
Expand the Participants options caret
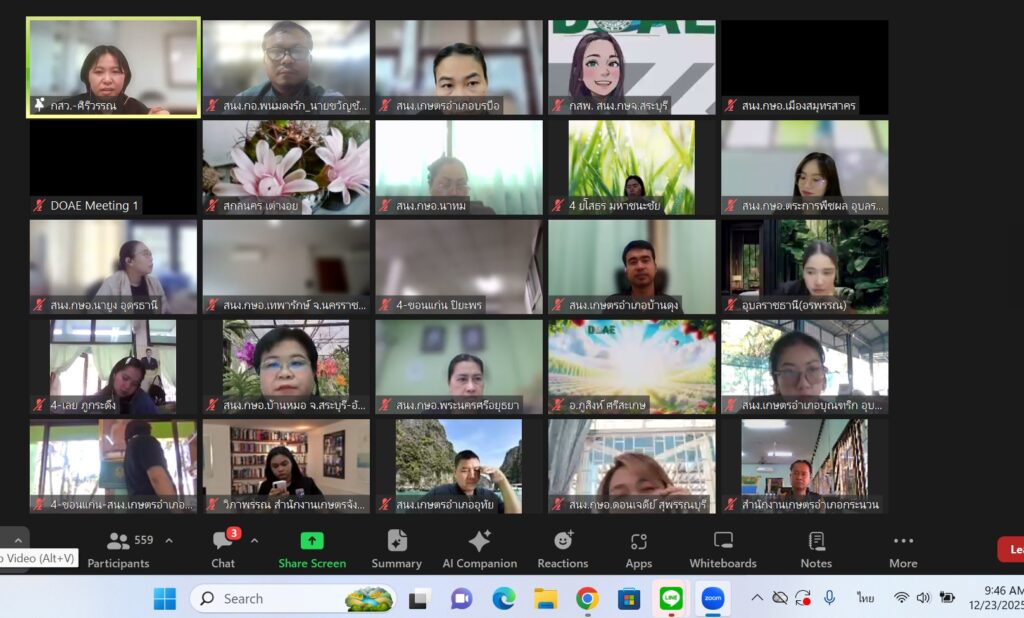[x=169, y=541]
